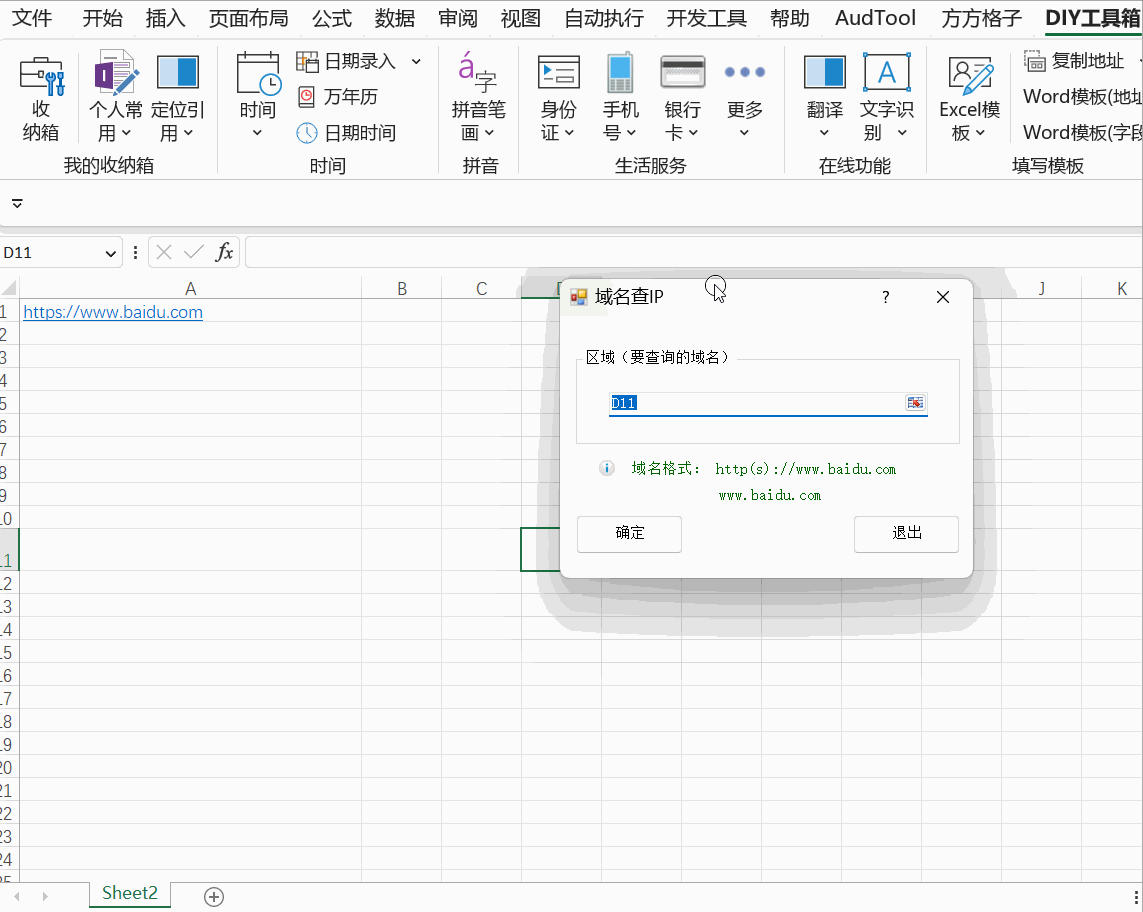Open the 时间 calendar clock icon
Screen dimensions: 1143x912
point(258,74)
